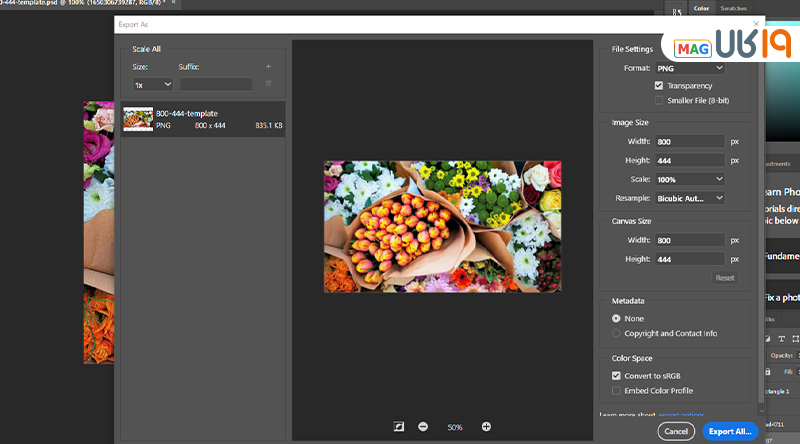The height and width of the screenshot is (444, 800).
Task: Open the Resample dropdown Bicubic Aut...
Action: click(x=690, y=198)
